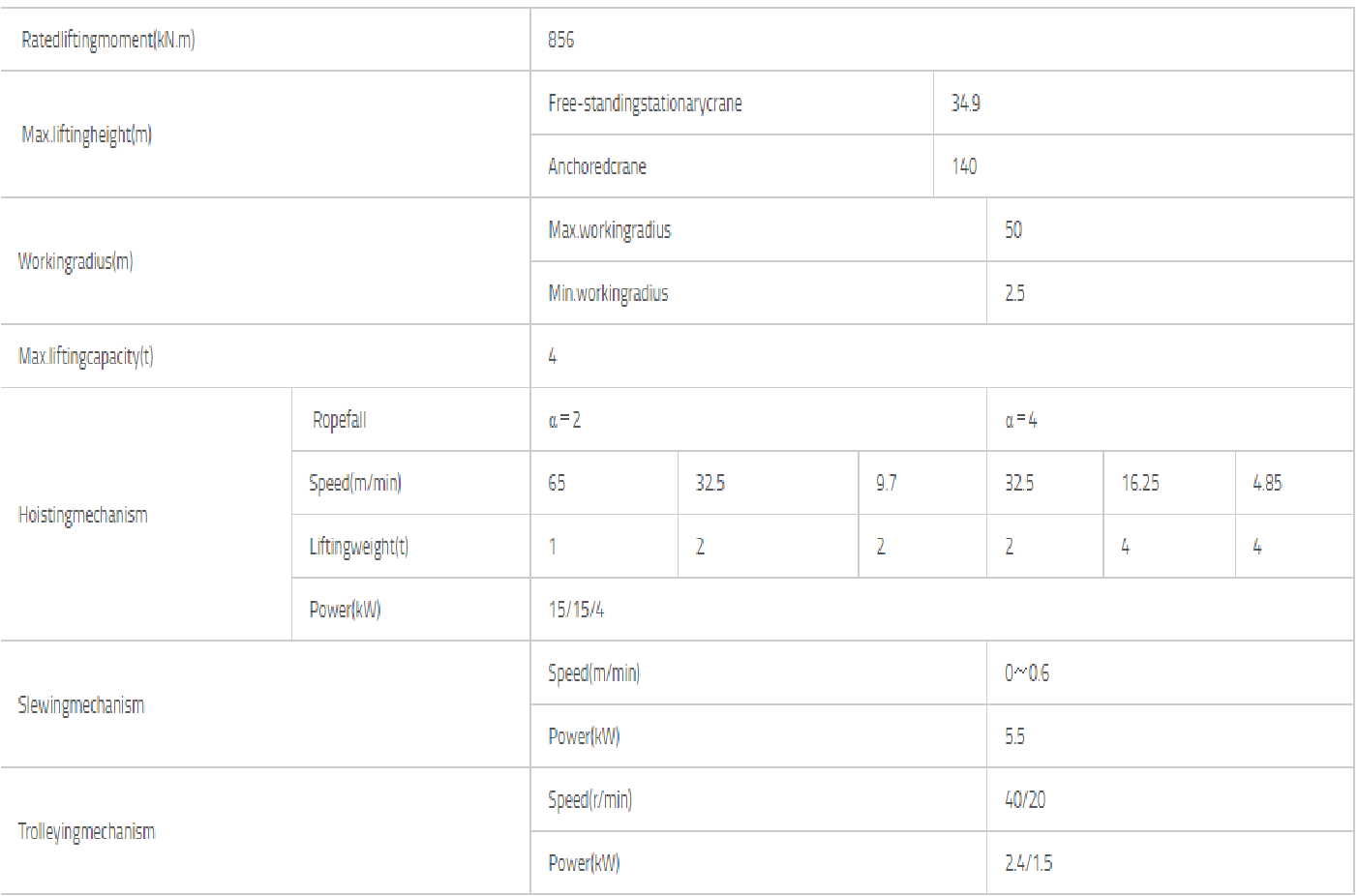Click the 65 speed value cell
The image size is (1359, 896).
pos(557,483)
